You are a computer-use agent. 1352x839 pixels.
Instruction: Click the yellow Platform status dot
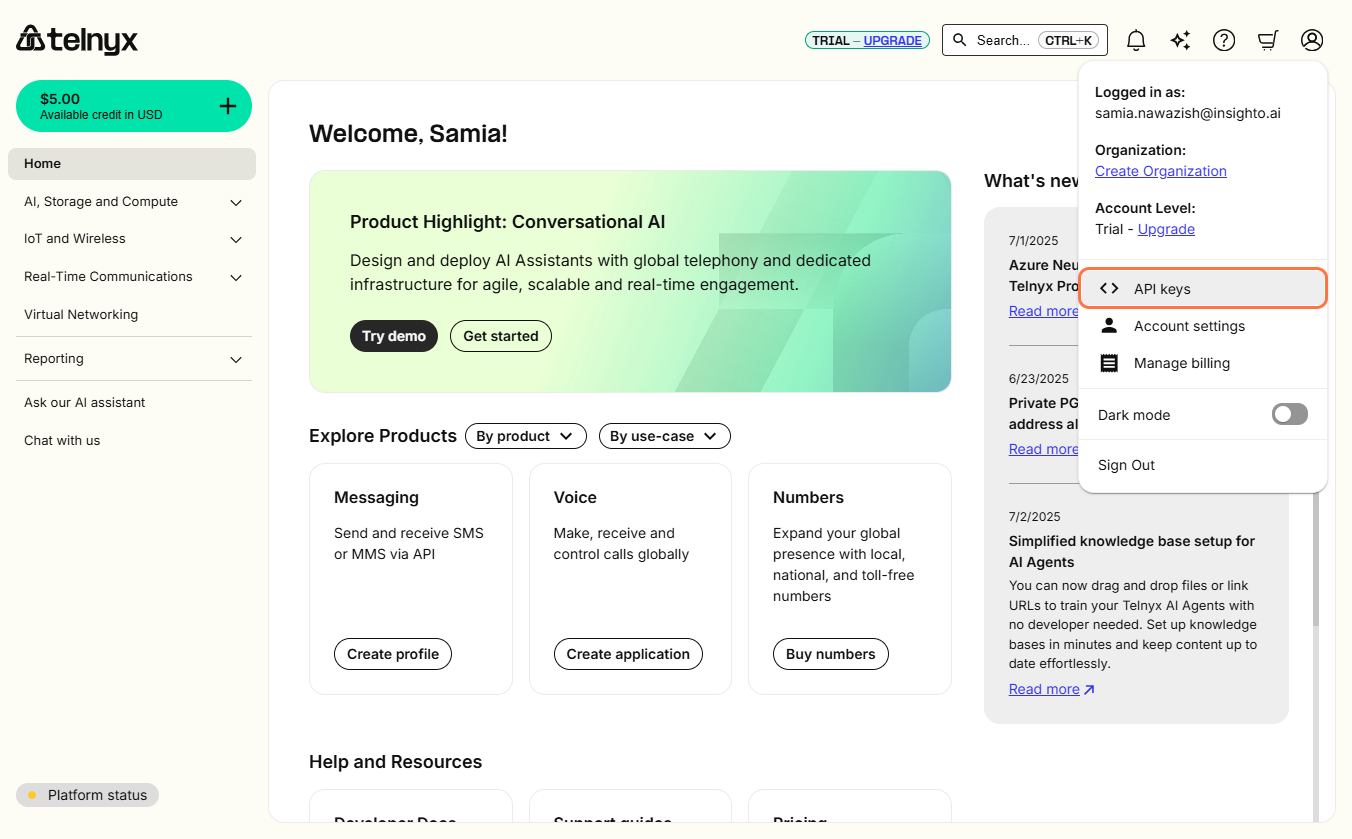[x=32, y=795]
